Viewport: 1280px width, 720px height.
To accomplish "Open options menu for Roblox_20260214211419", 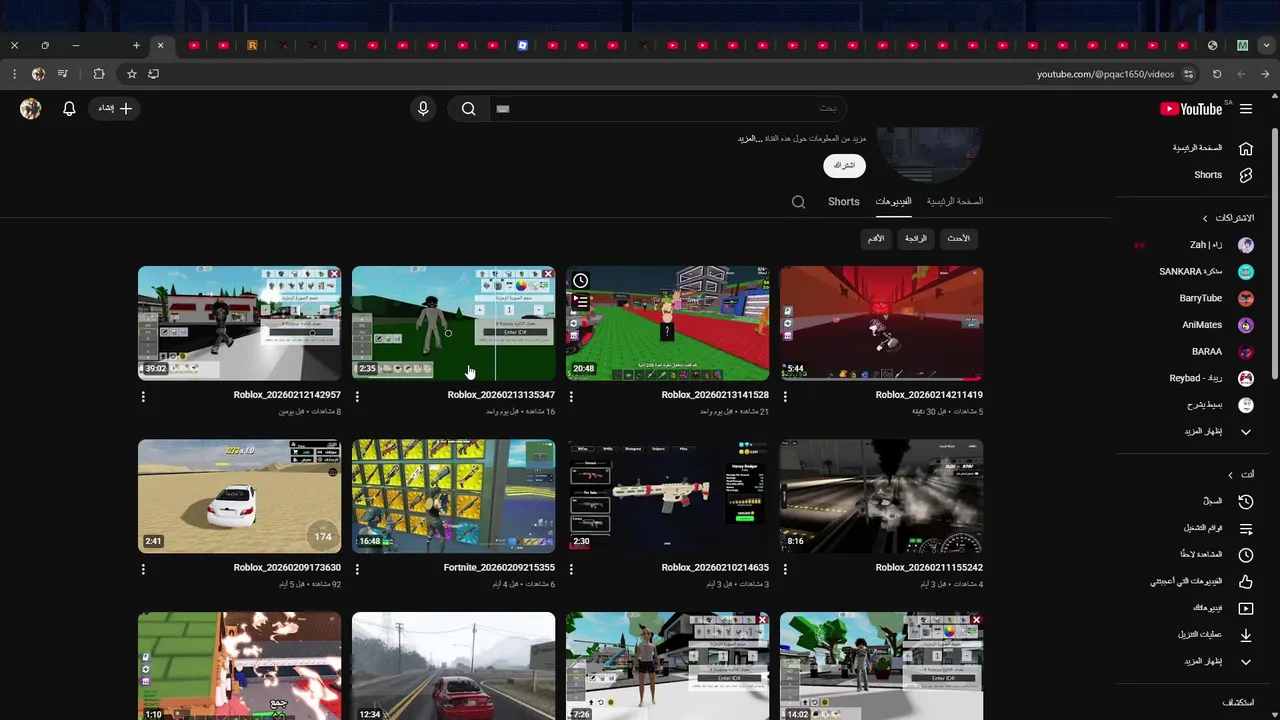I will [x=785, y=397].
